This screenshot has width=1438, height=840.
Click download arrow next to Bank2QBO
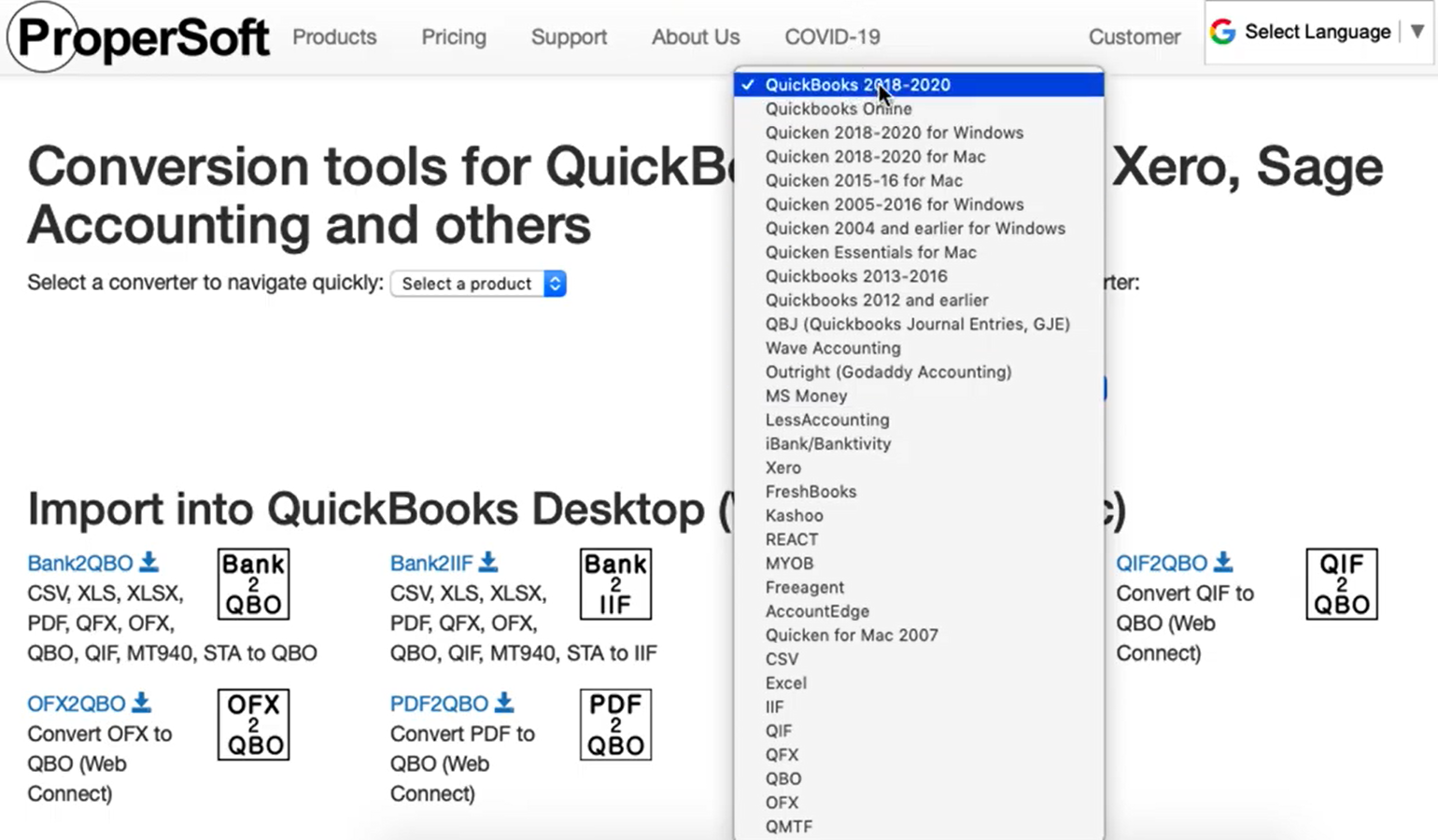click(x=149, y=562)
